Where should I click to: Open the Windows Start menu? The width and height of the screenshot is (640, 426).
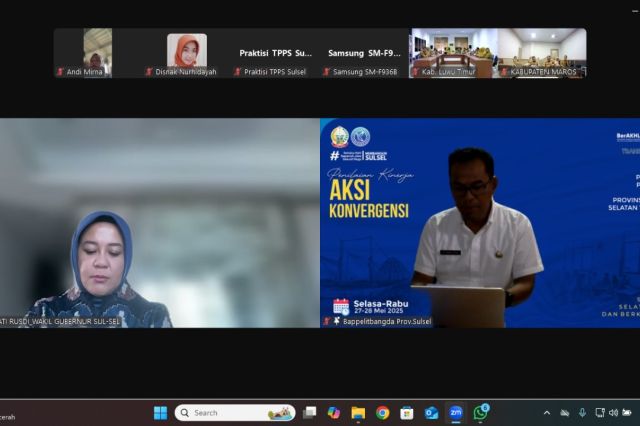pyautogui.click(x=160, y=413)
